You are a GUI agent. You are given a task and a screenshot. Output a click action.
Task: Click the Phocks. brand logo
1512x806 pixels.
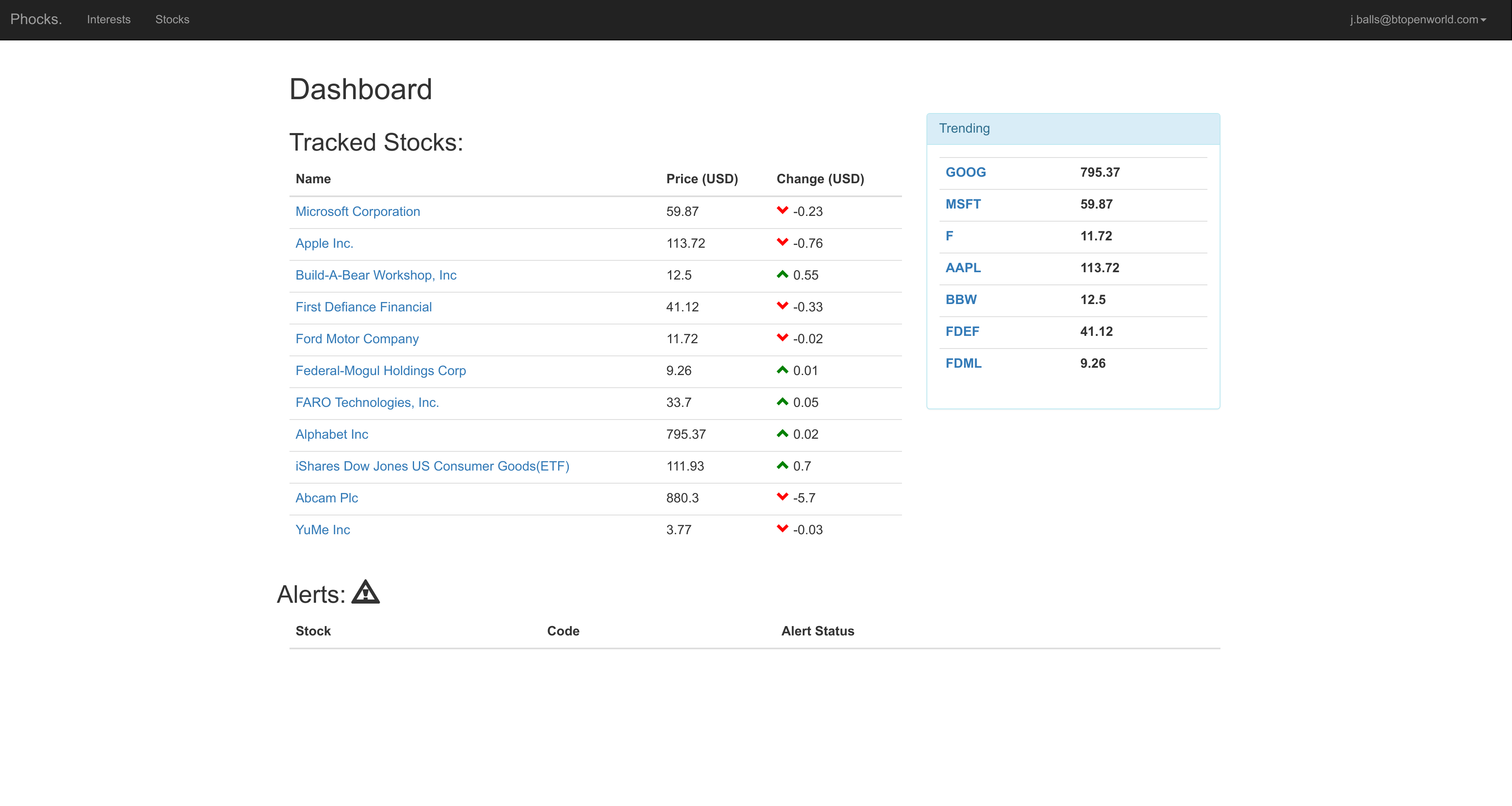tap(36, 19)
